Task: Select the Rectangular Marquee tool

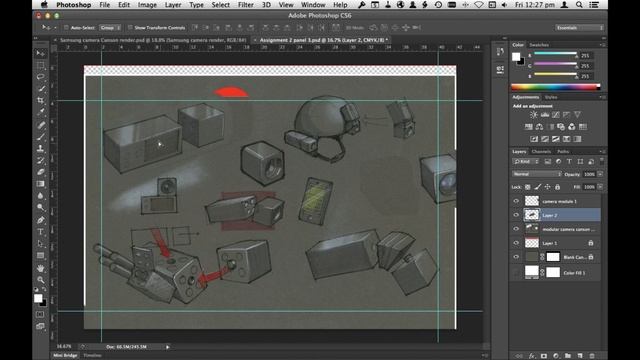Action: tap(40, 65)
